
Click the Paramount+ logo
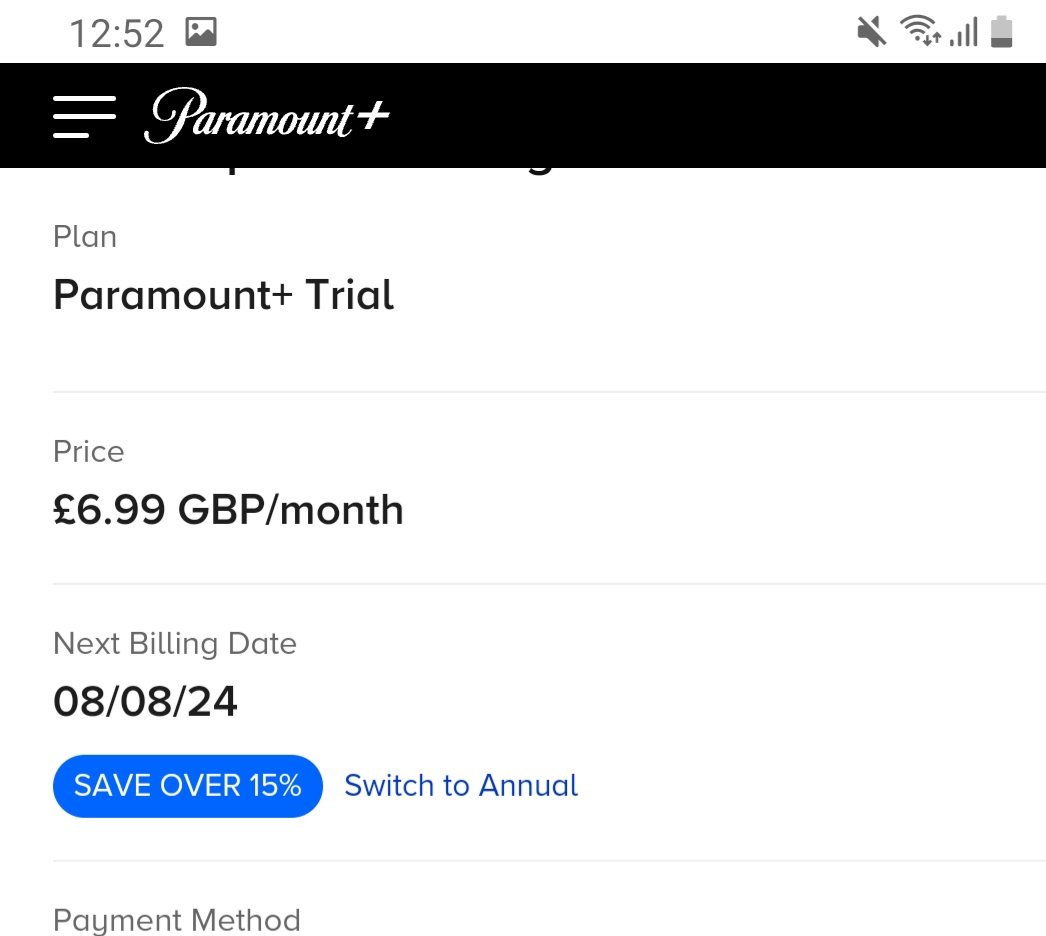tap(266, 115)
